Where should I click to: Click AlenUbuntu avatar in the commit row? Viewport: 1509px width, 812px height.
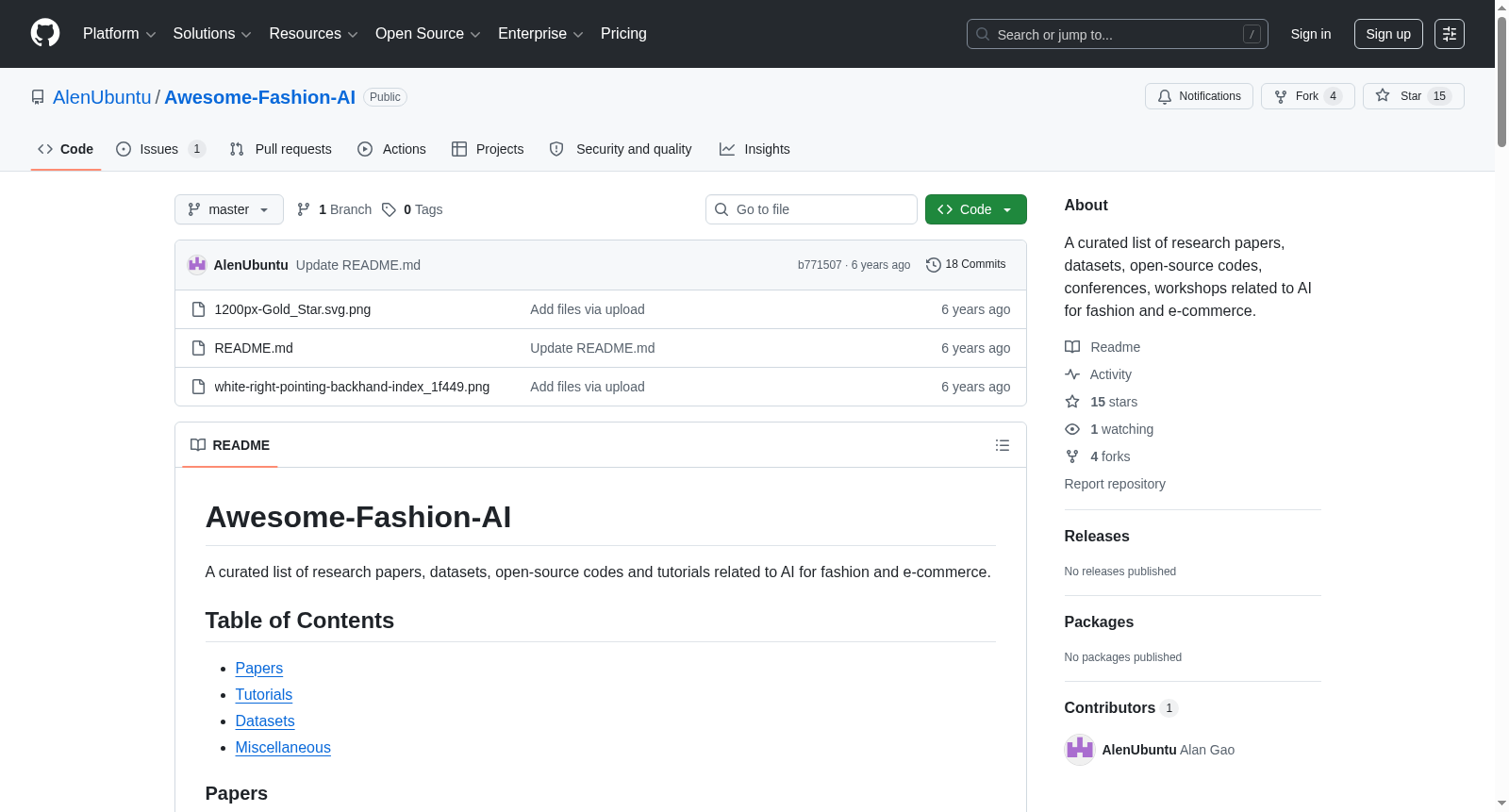[x=197, y=265]
